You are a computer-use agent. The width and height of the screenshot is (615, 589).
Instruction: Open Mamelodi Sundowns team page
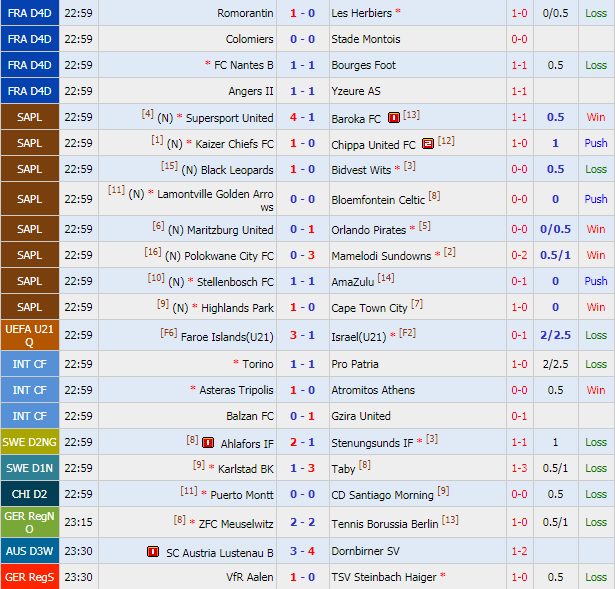pos(381,256)
